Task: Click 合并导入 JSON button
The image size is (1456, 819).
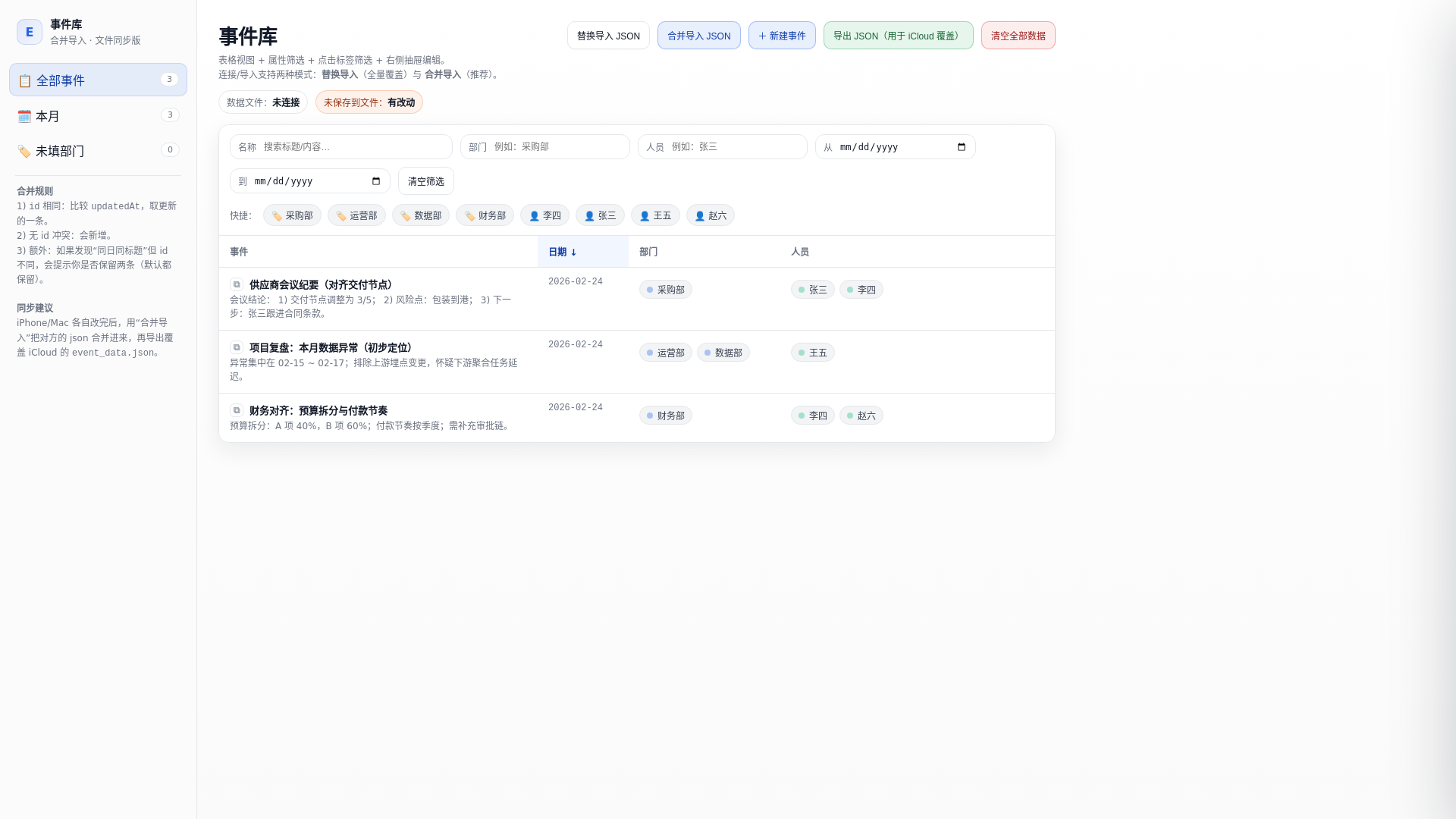Action: click(x=699, y=36)
